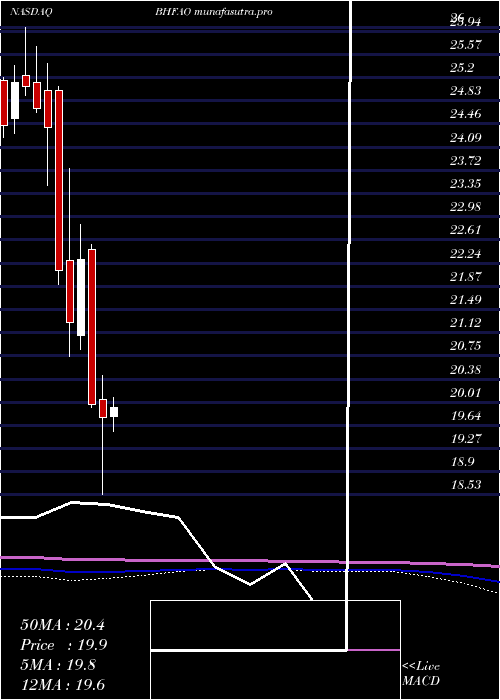Click the 25.2 price axis label
Image resolution: width=500 pixels, height=700 pixels.
coord(462,68)
